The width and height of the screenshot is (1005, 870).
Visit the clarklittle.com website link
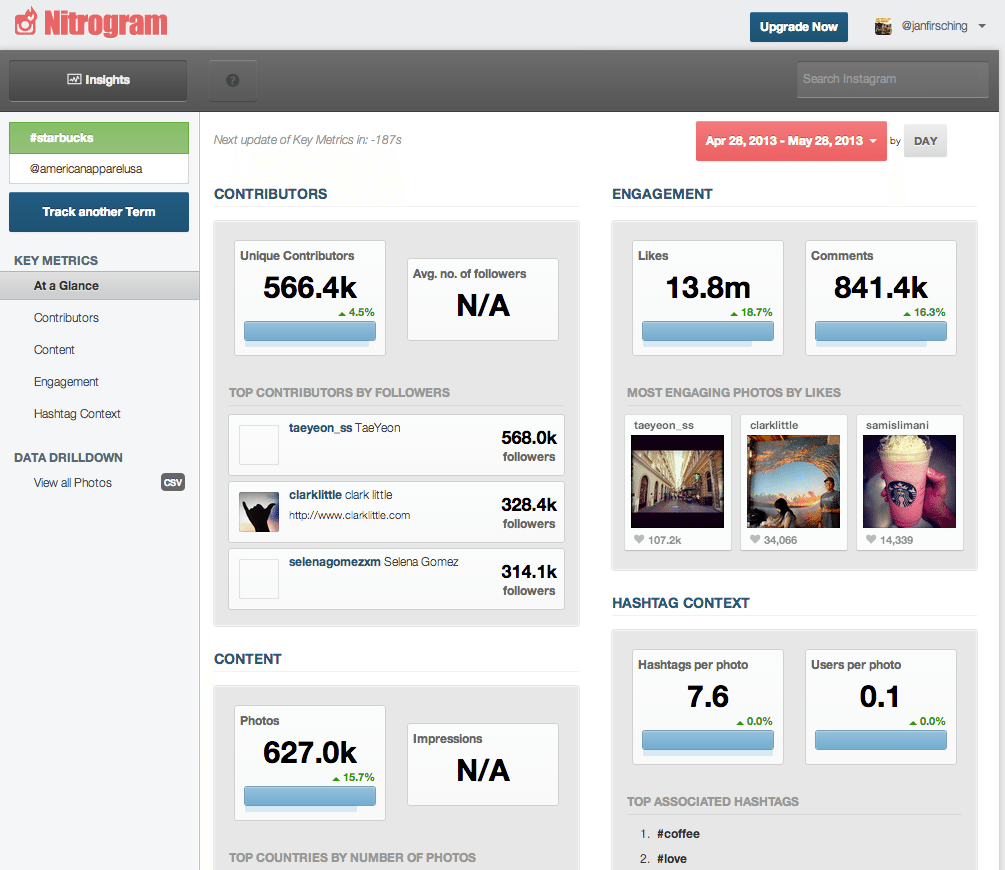click(349, 515)
